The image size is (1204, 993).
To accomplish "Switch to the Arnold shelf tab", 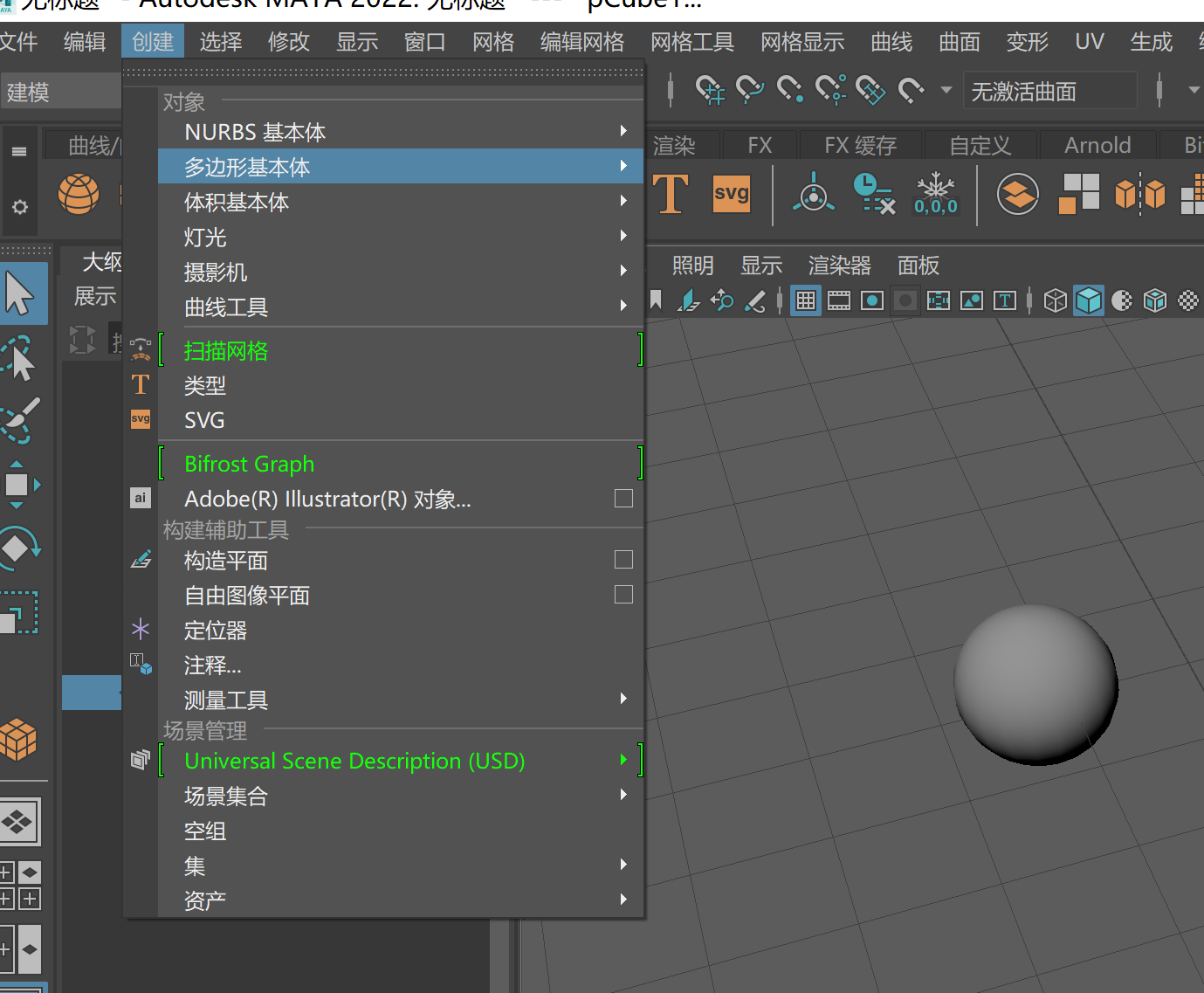I will pyautogui.click(x=1097, y=145).
